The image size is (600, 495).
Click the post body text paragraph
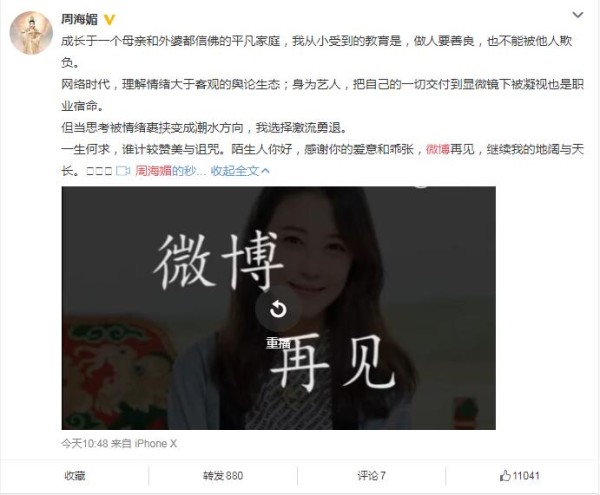click(x=322, y=106)
